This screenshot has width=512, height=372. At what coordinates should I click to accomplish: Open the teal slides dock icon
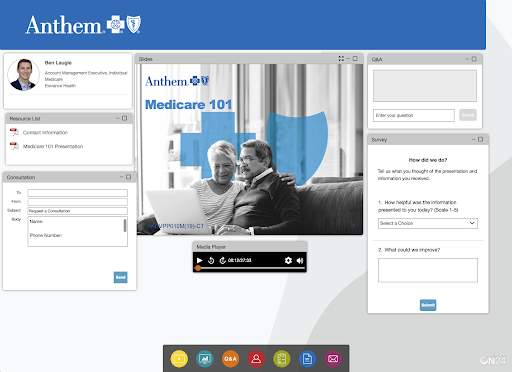pyautogui.click(x=205, y=359)
